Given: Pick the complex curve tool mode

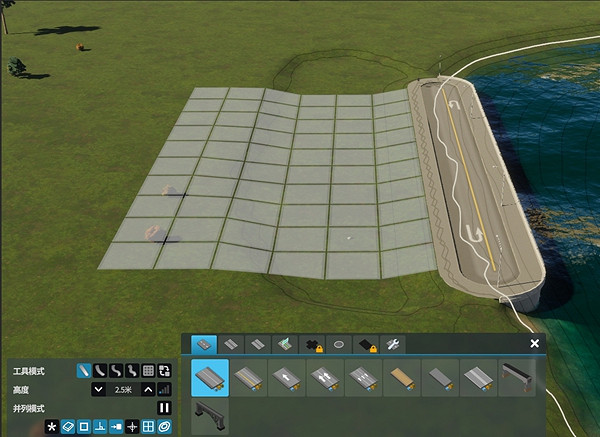Looking at the screenshot, I should (x=116, y=371).
